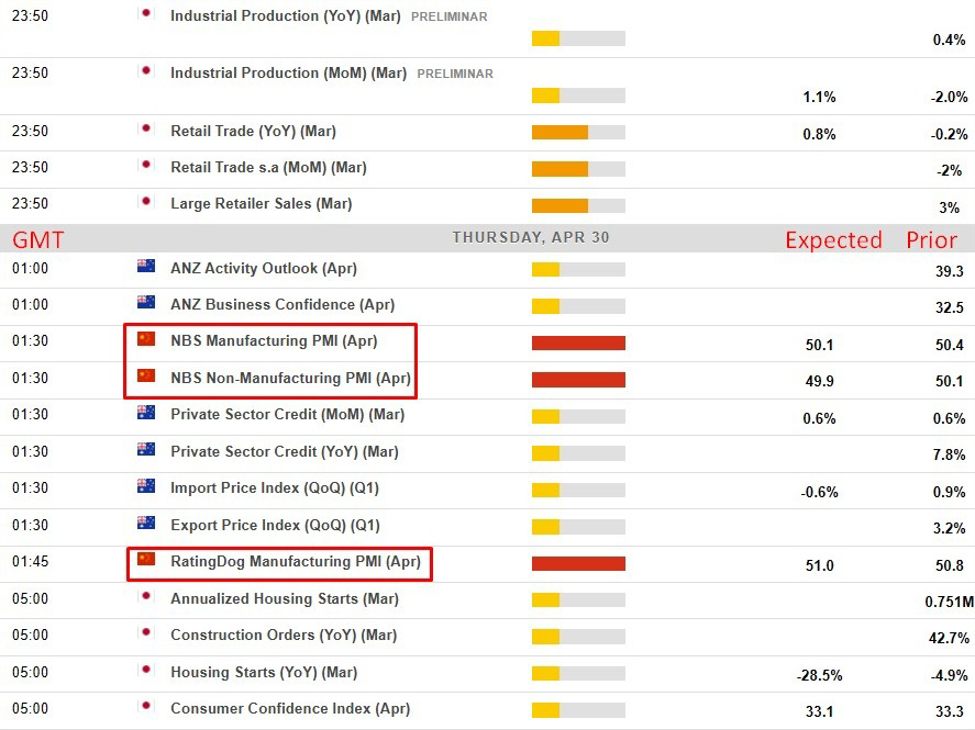Select the China flag next to NBS Manufacturing PMI

(x=146, y=340)
